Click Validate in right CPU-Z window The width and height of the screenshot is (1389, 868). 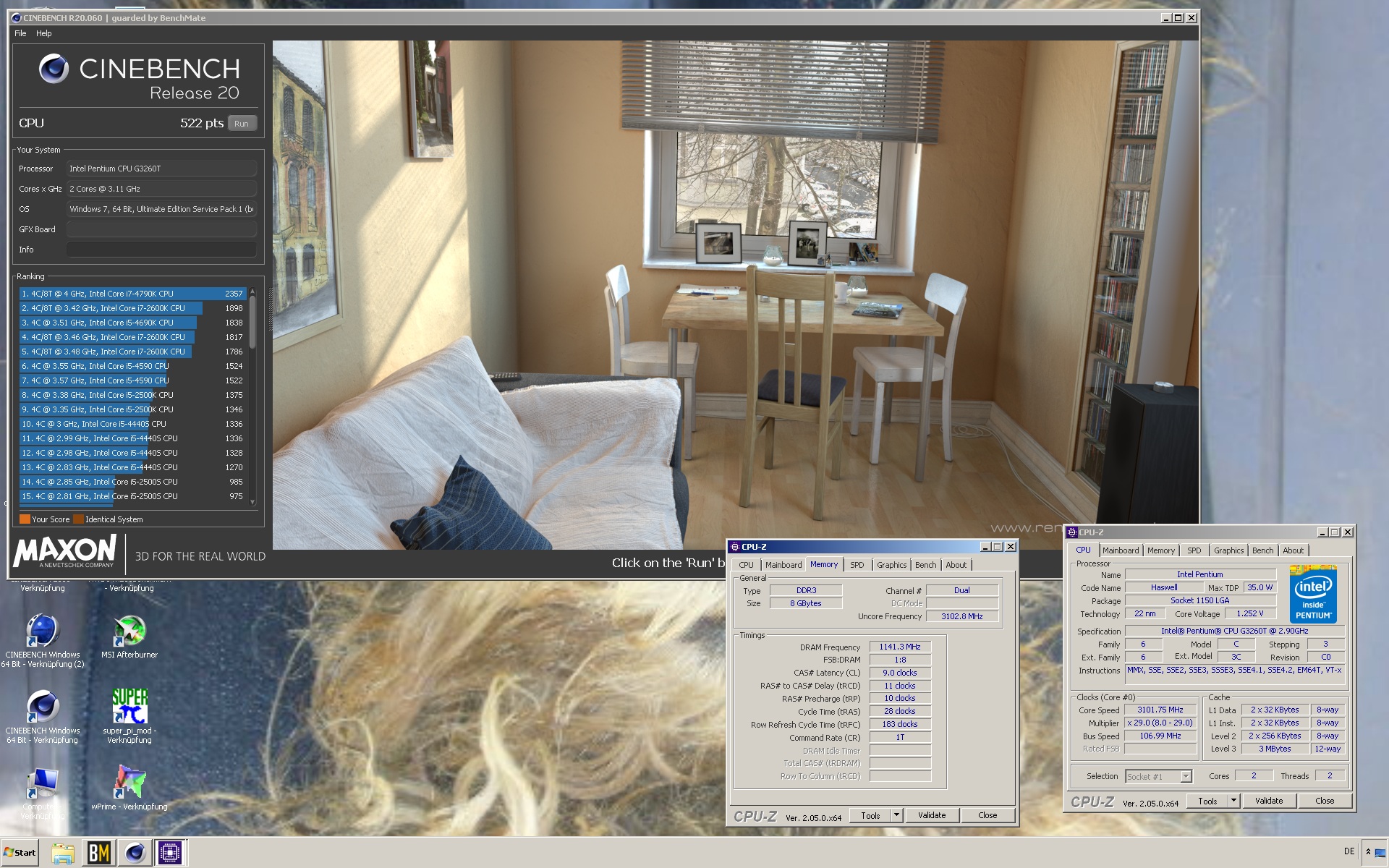[1269, 801]
